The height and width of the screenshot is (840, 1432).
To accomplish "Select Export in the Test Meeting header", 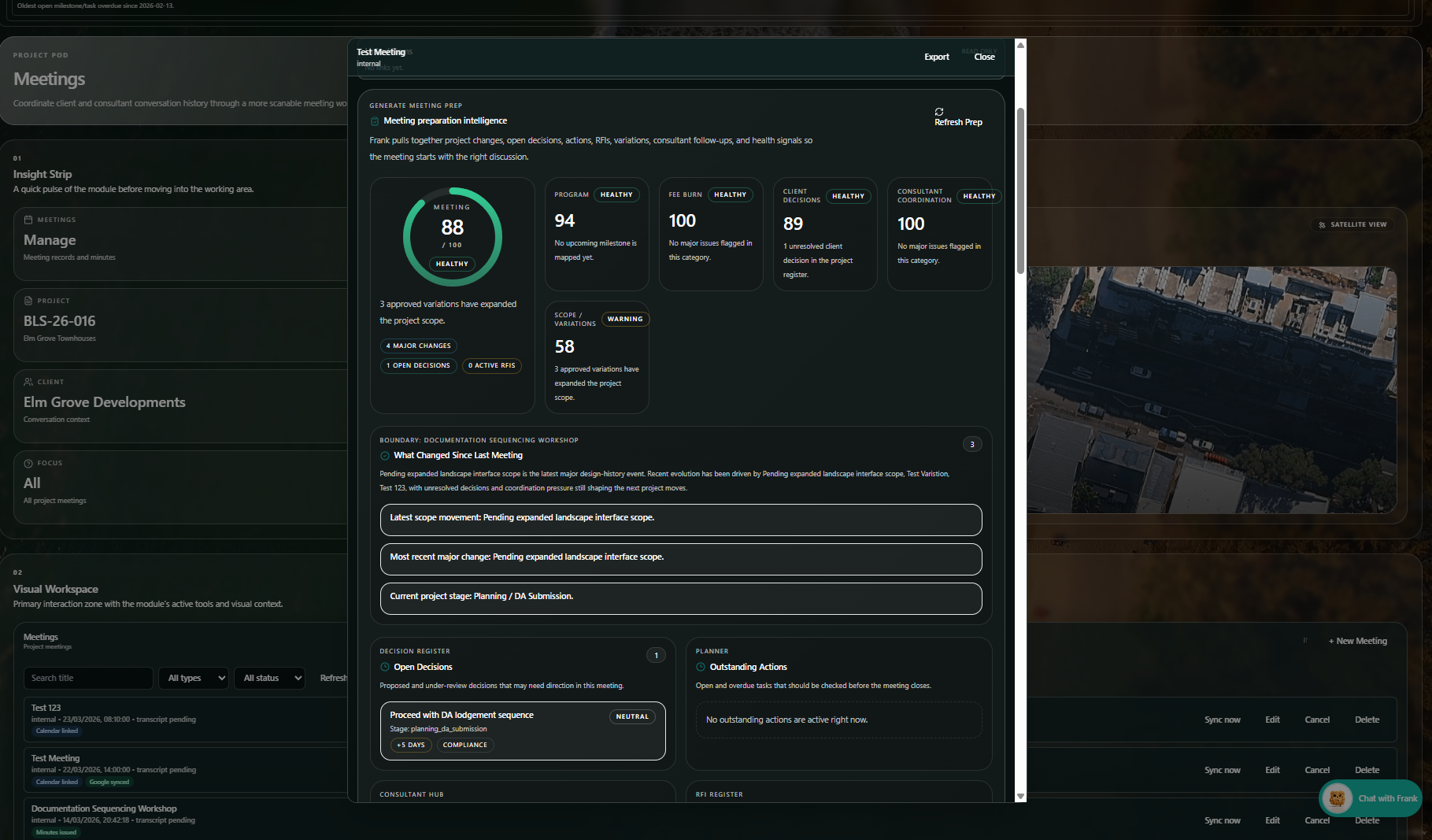I will [936, 57].
